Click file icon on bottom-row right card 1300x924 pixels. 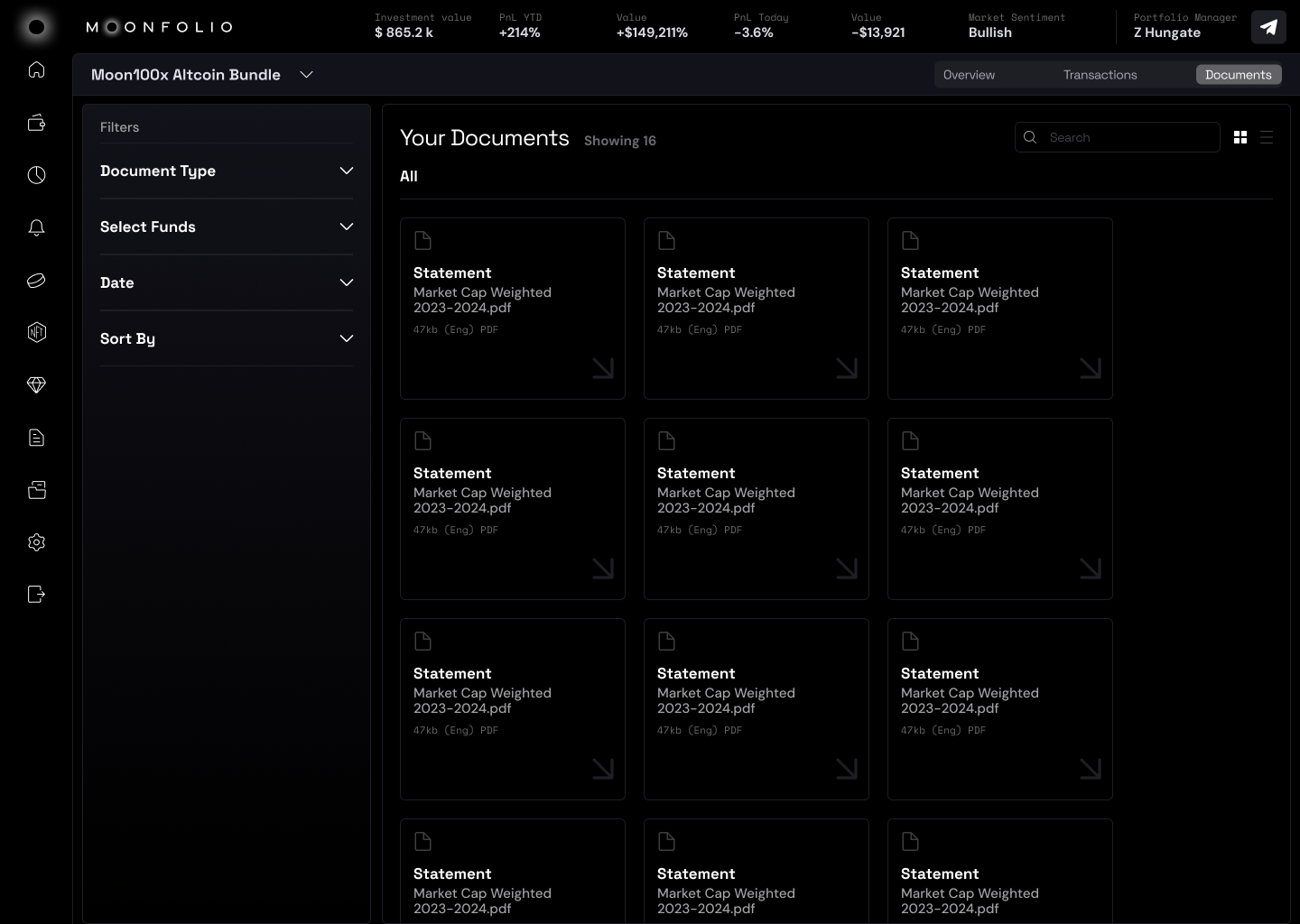pyautogui.click(x=910, y=841)
